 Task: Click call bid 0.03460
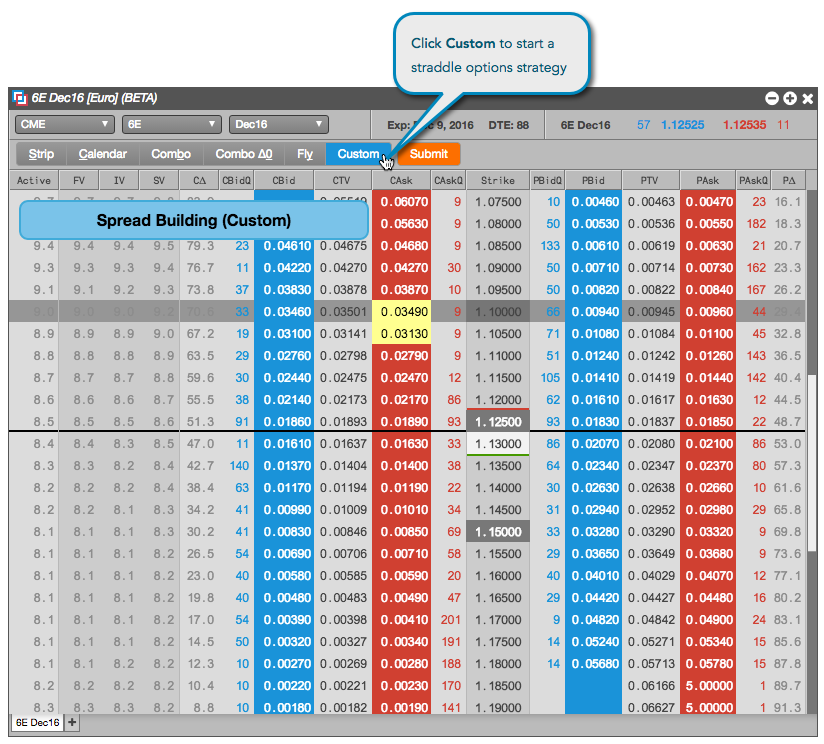[x=284, y=312]
